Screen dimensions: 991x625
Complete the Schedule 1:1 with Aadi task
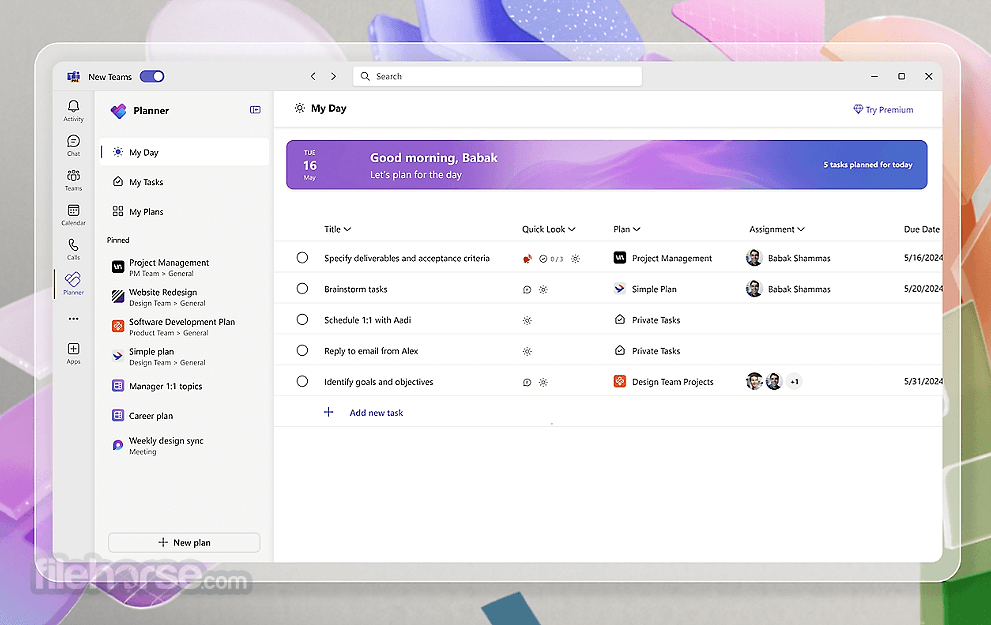(x=302, y=320)
